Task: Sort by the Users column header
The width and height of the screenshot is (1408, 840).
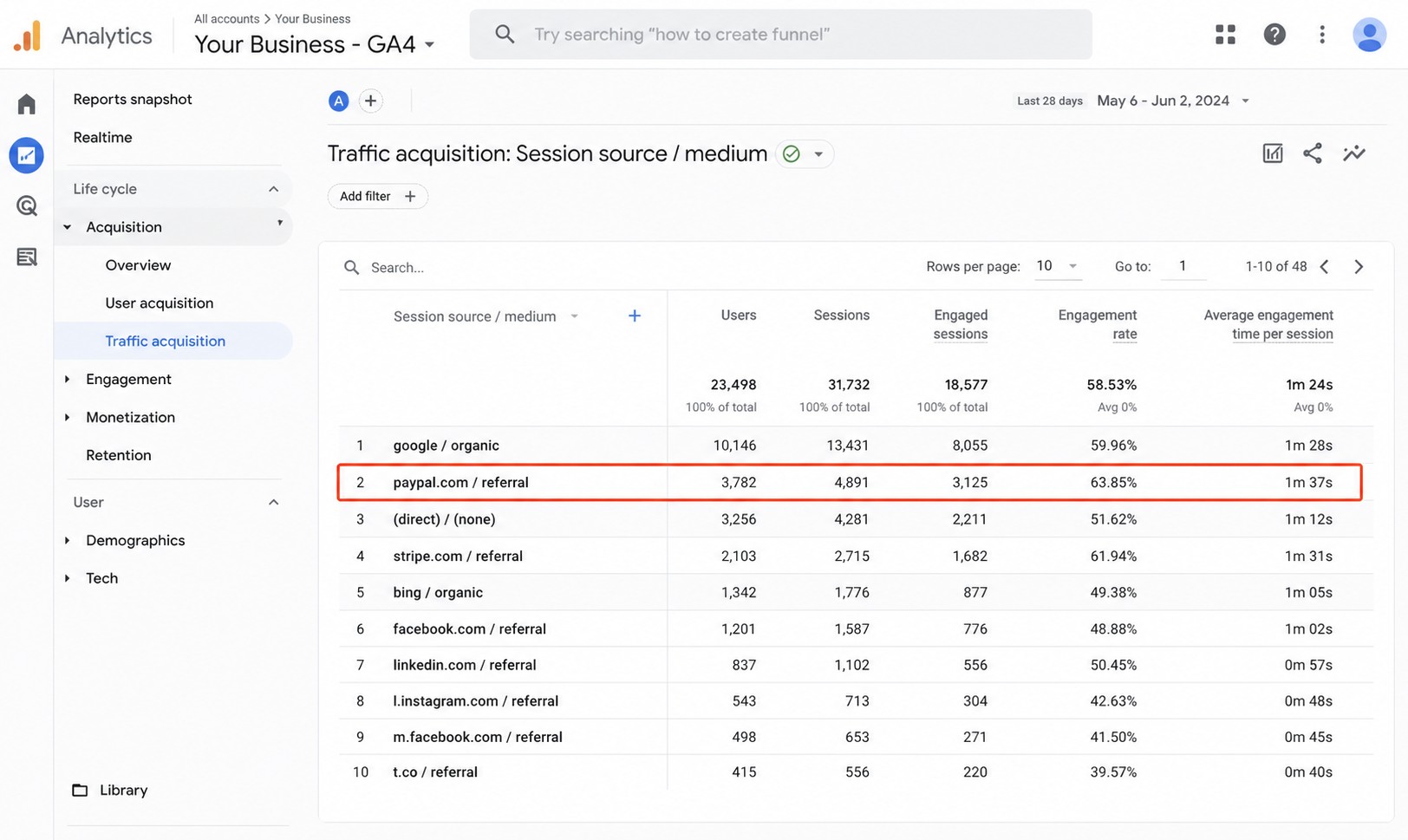Action: pyautogui.click(x=739, y=315)
